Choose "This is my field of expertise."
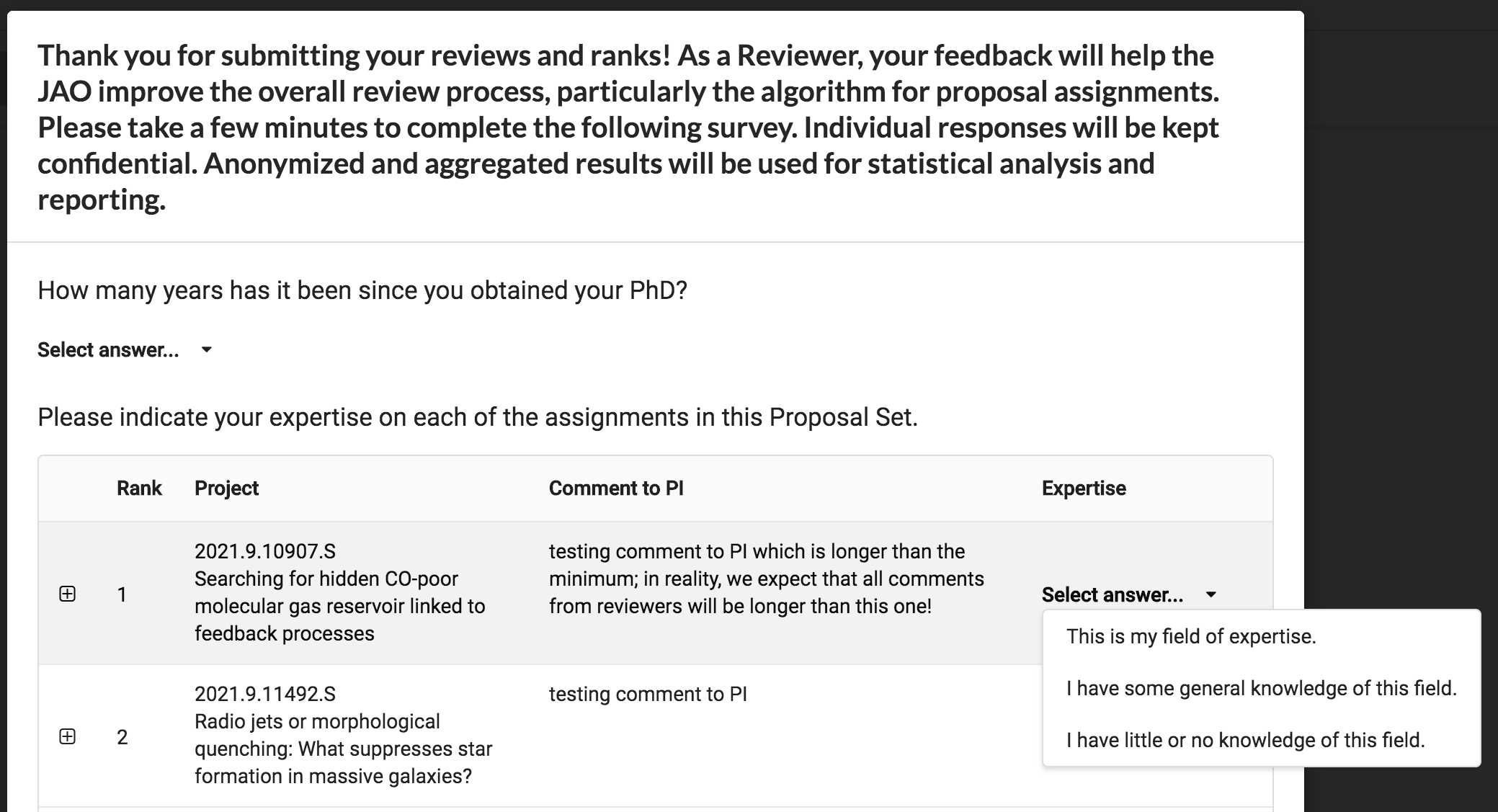The width and height of the screenshot is (1498, 812). tap(1191, 636)
